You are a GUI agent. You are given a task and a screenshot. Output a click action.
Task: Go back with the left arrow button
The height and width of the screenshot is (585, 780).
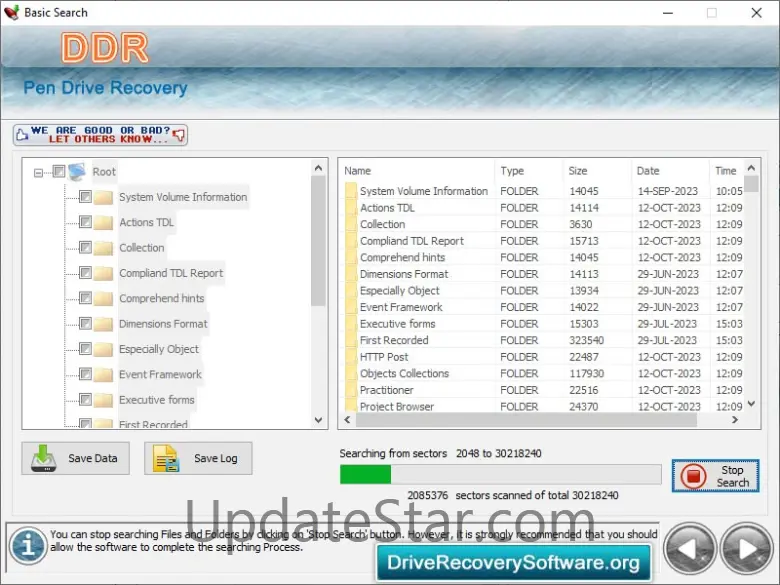click(x=690, y=549)
